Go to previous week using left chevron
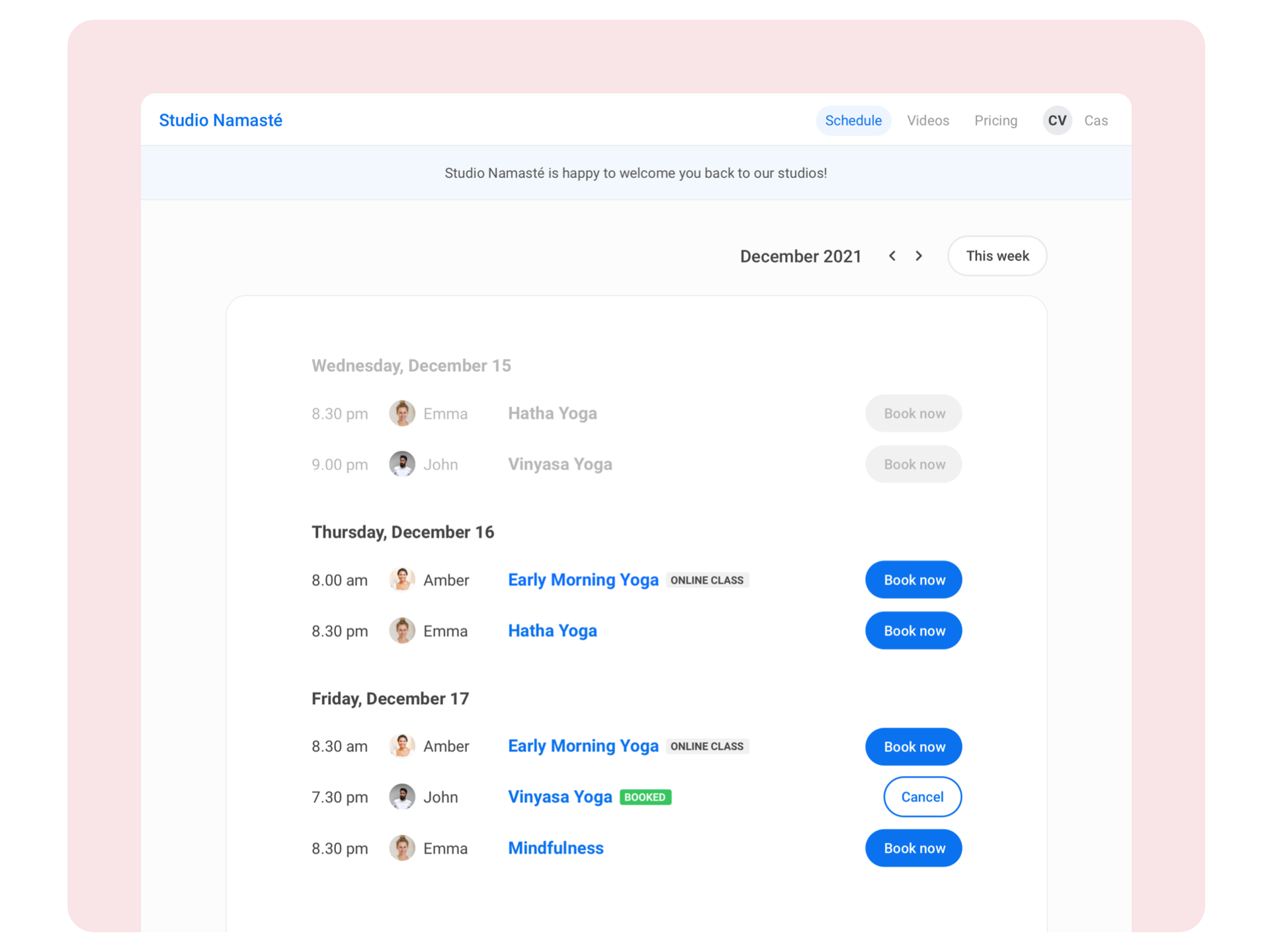 click(x=892, y=256)
